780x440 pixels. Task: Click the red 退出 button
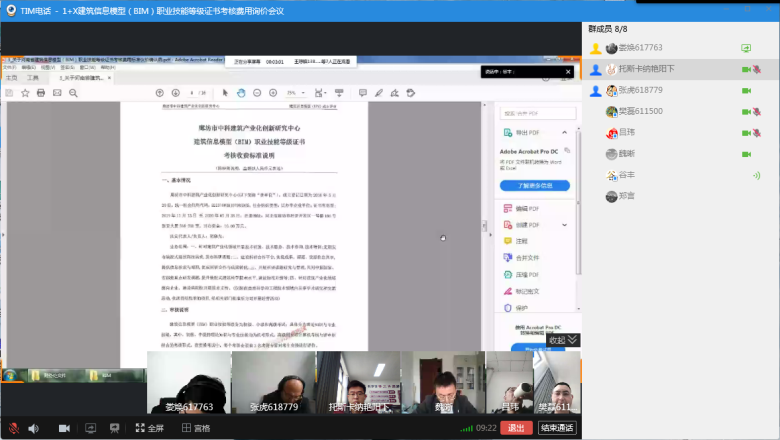(x=515, y=428)
